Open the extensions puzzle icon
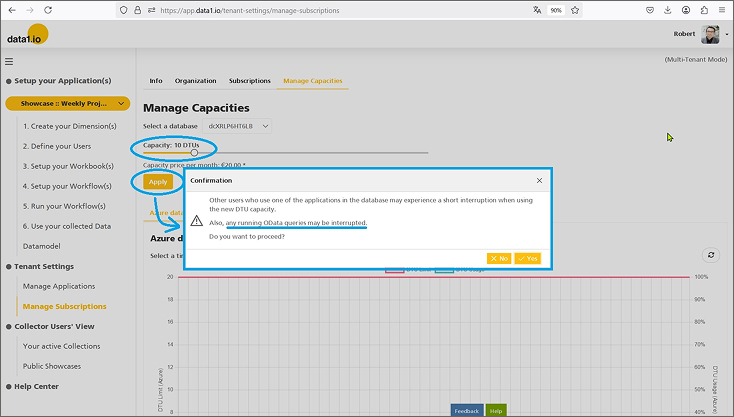This screenshot has height=417, width=734. [704, 10]
